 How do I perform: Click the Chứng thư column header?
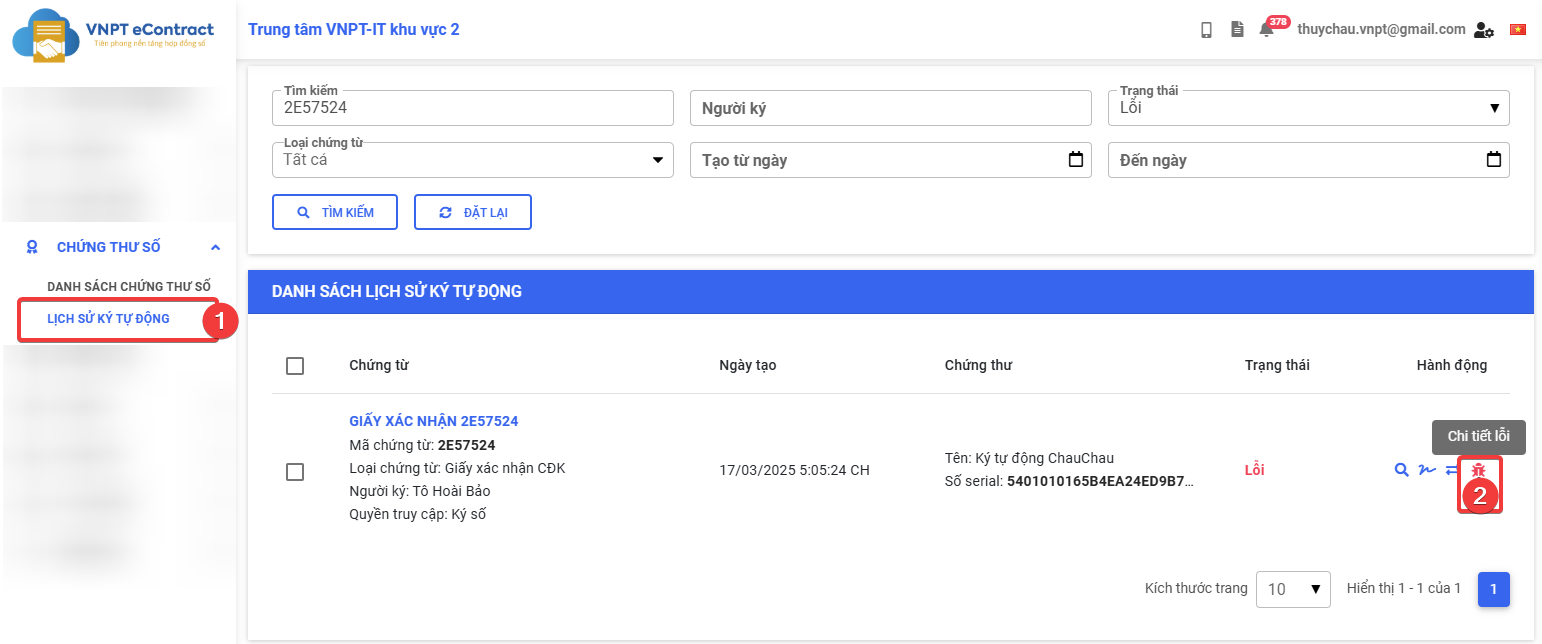978,365
